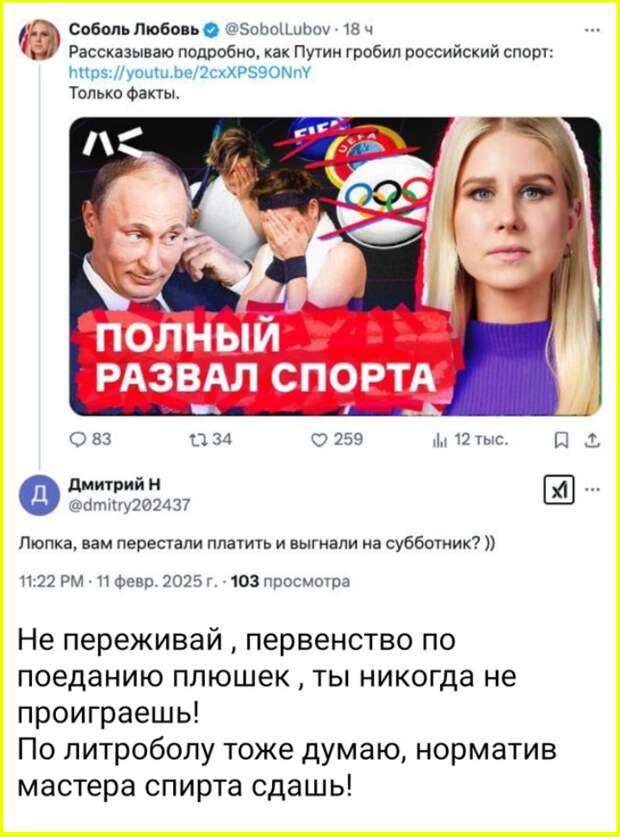Open the ПОЛНЫЙ РАЗВАЛ СПОРТА video thumbnail
The height and width of the screenshot is (837, 620).
click(335, 266)
